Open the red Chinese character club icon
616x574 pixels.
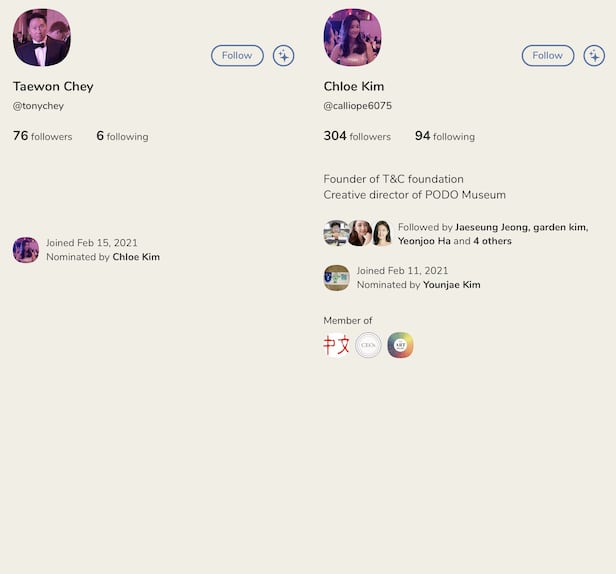[x=336, y=345]
